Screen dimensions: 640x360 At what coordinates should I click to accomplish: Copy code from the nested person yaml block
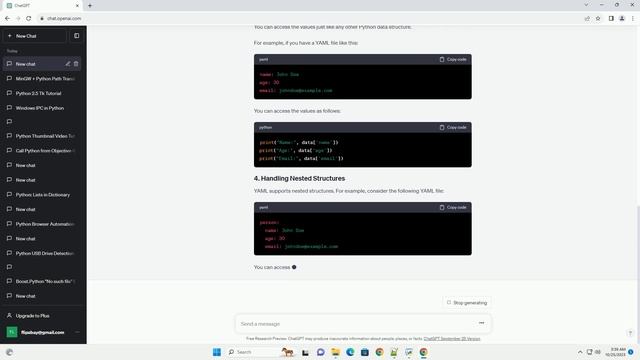(x=453, y=207)
